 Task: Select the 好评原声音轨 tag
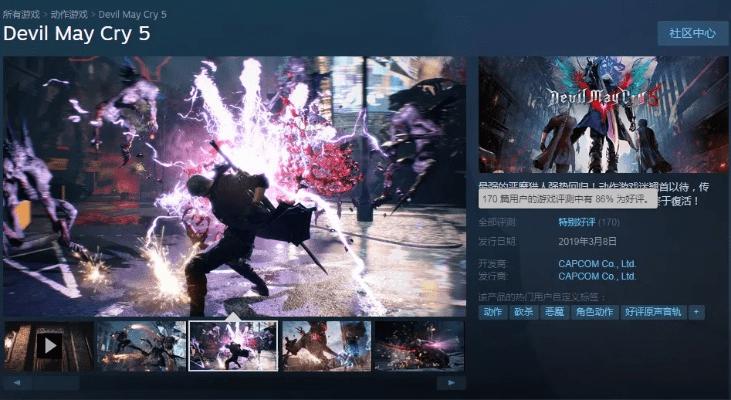click(652, 312)
